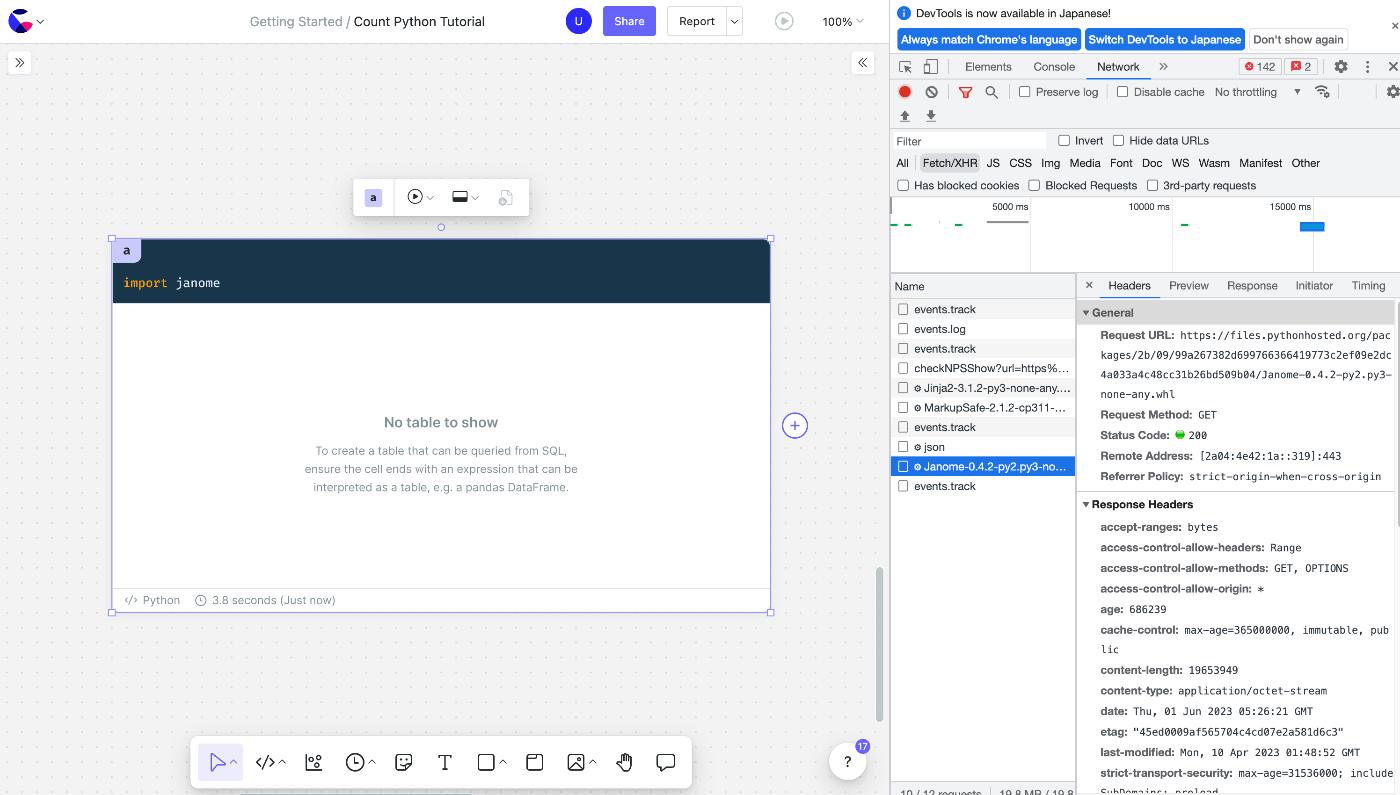Insert an image from bottom toolbar
Screen dimensions: 1400x795
pos(576,762)
